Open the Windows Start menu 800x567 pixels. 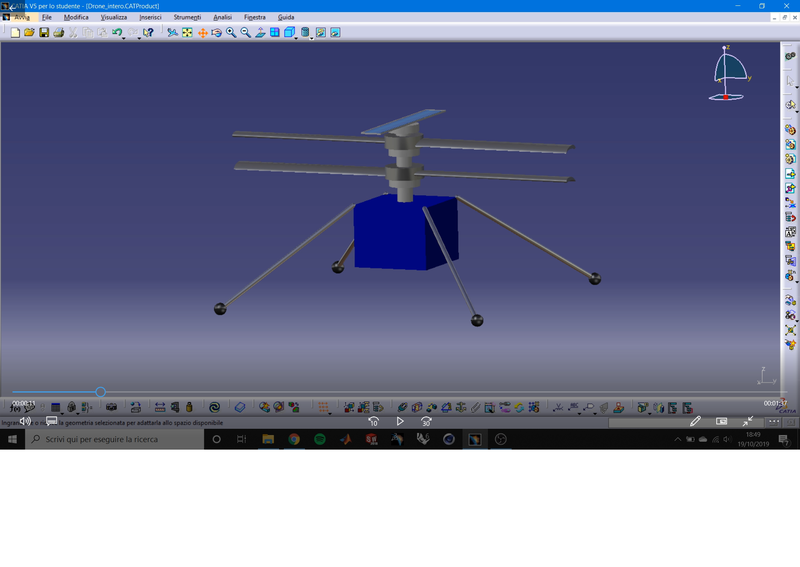pos(12,439)
